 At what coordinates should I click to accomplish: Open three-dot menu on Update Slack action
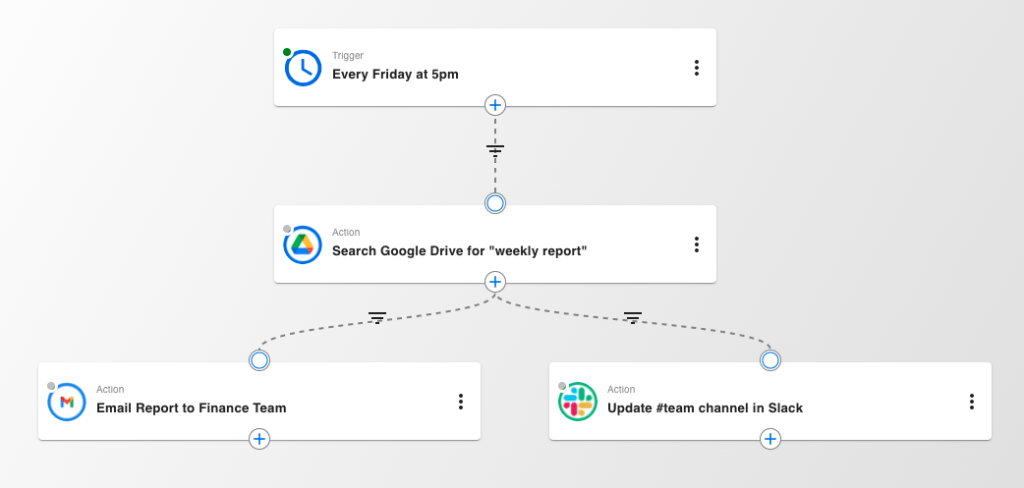pyautogui.click(x=971, y=402)
